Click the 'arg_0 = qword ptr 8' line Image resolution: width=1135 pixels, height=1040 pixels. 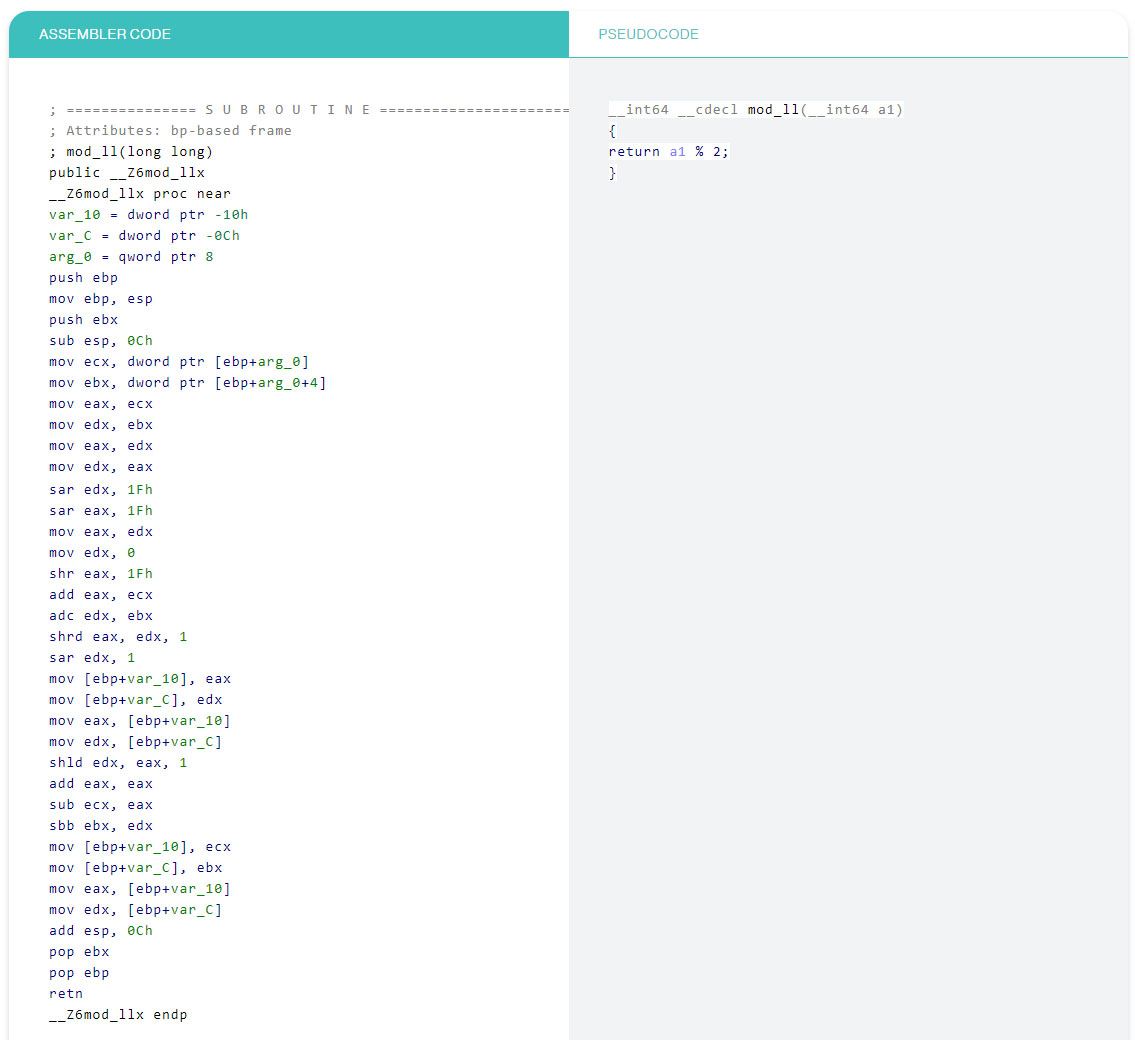[x=131, y=257]
